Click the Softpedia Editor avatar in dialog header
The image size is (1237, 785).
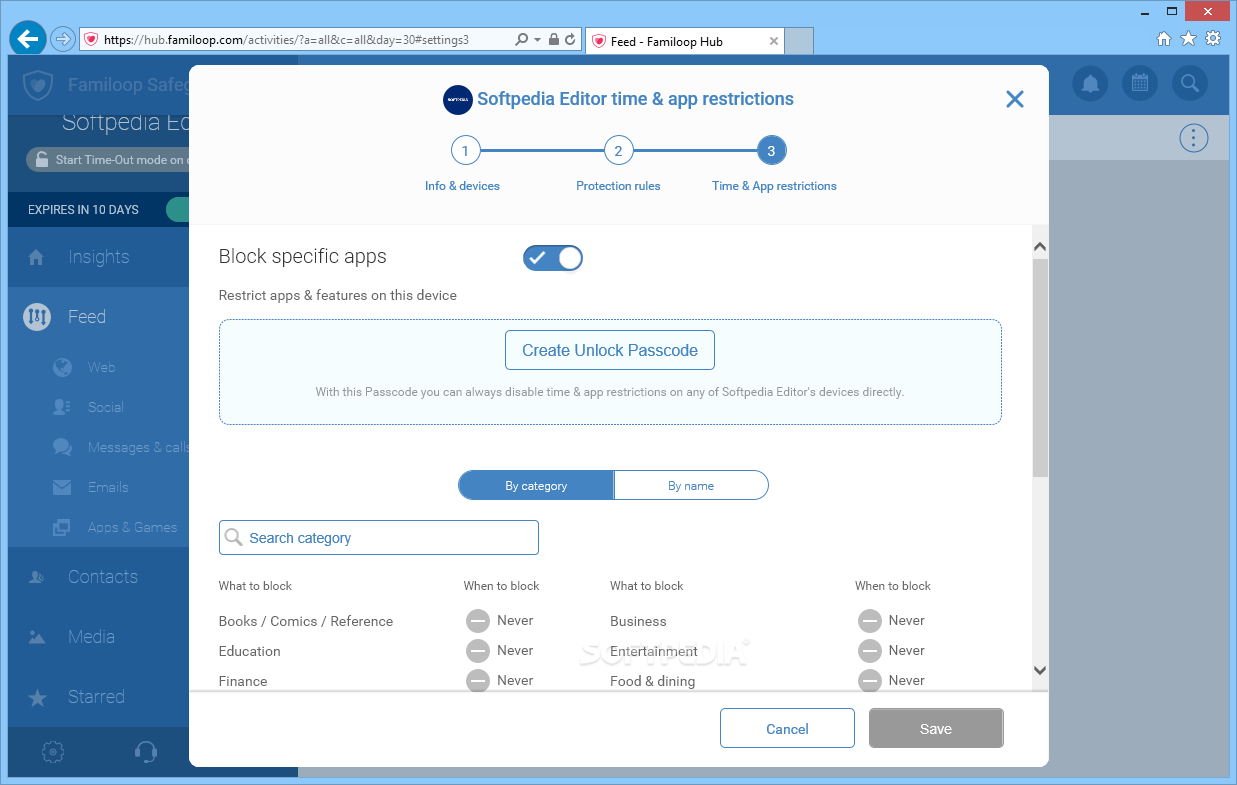[457, 99]
